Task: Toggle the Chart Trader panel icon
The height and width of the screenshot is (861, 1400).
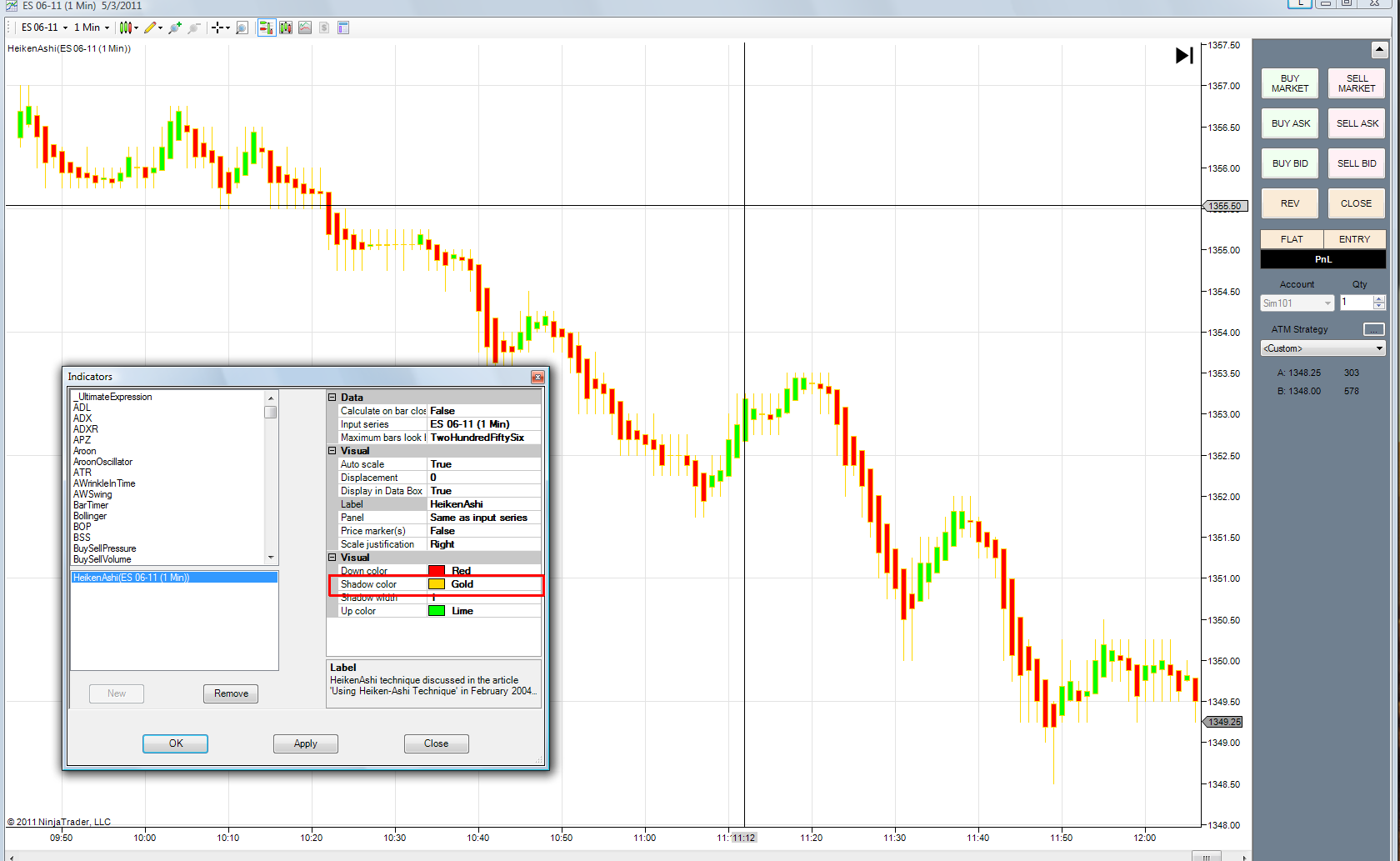Action: (x=267, y=28)
